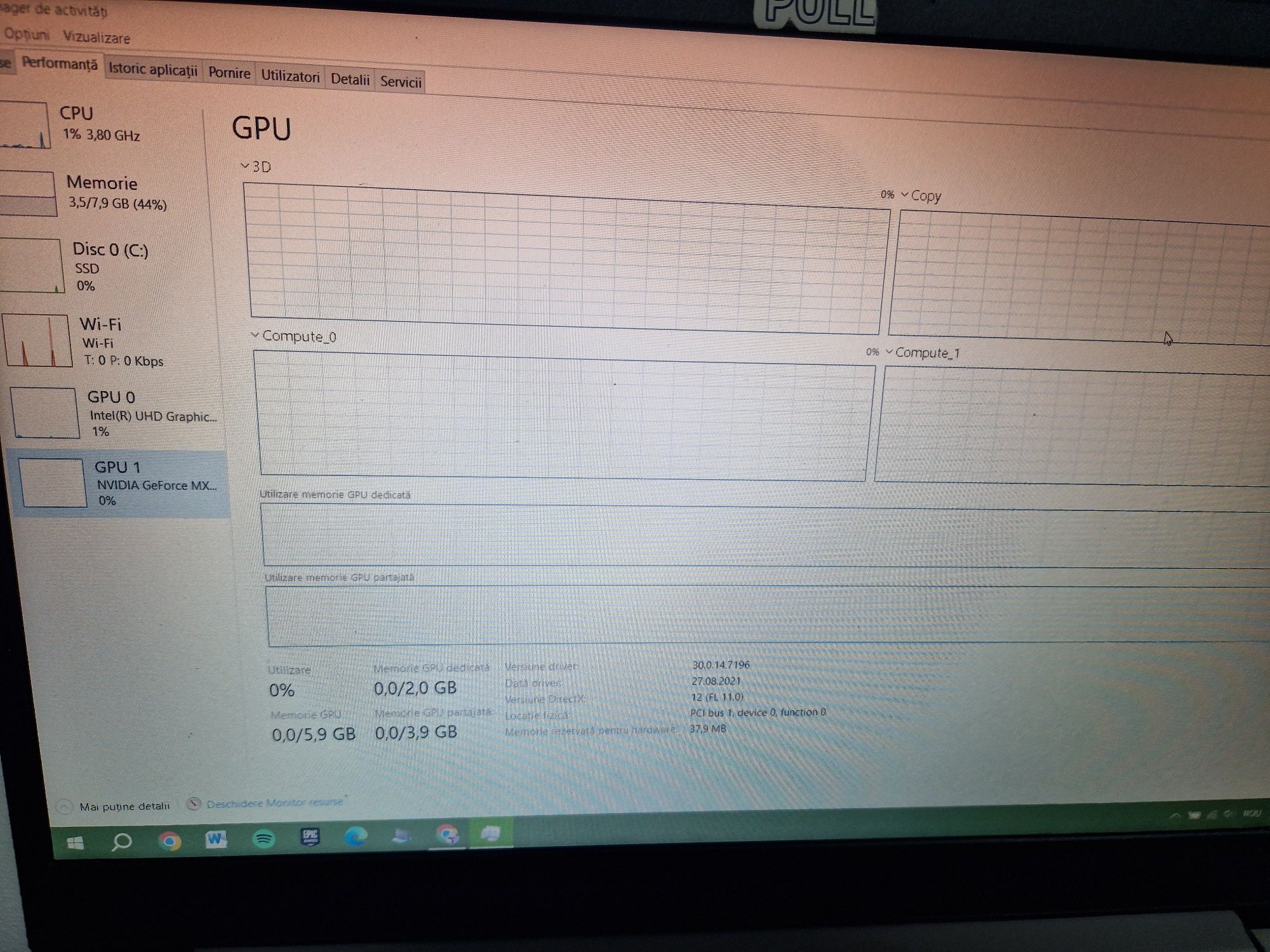Click the Wi-Fi mini graph thumbnail
Viewport: 1270px width, 952px height.
coord(38,341)
